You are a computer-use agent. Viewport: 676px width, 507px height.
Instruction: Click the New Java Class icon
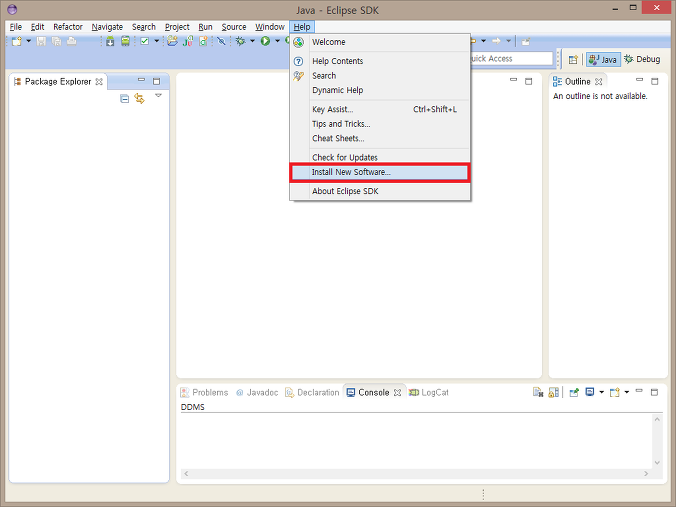[203, 41]
